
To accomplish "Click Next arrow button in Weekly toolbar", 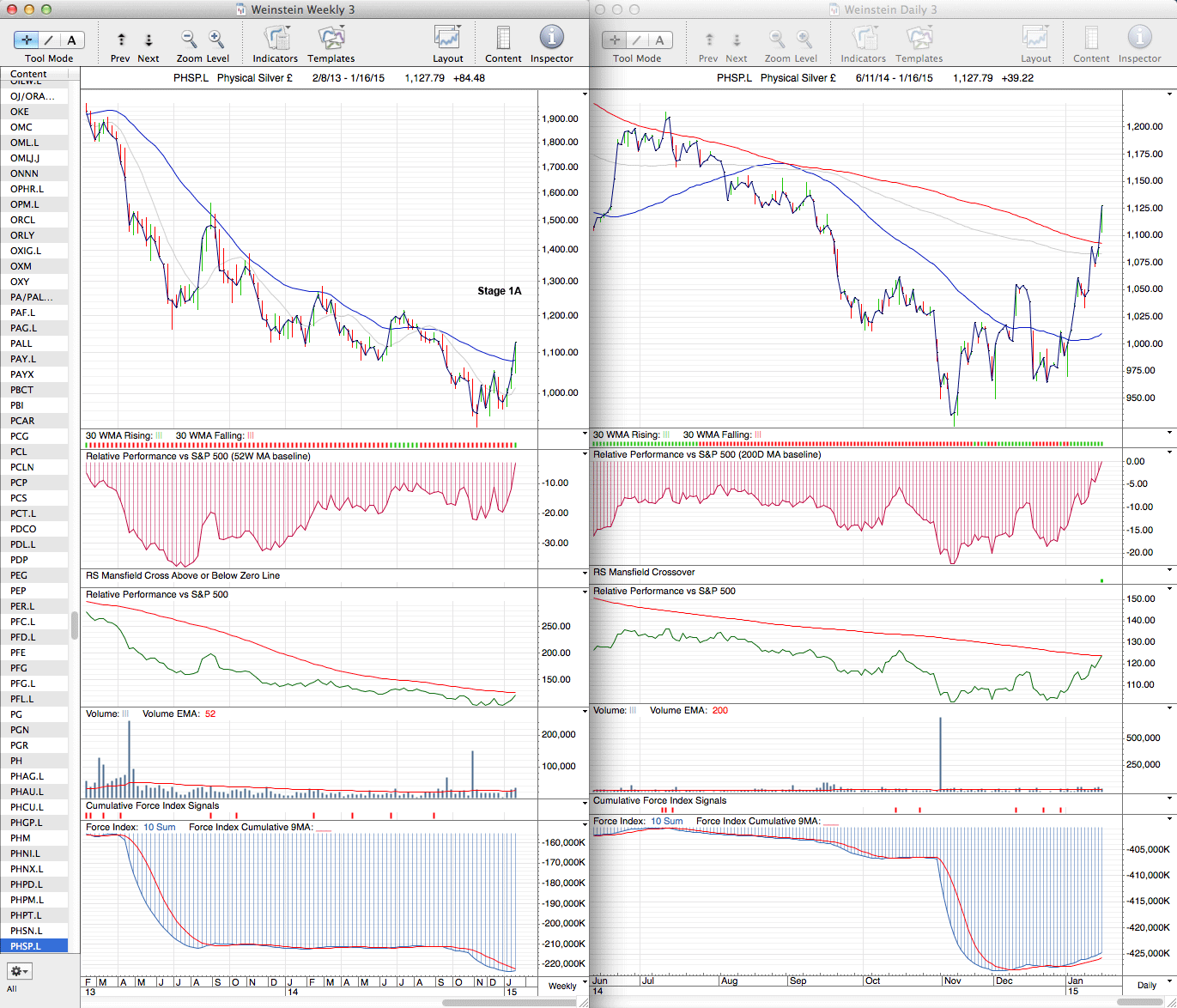I will [149, 40].
